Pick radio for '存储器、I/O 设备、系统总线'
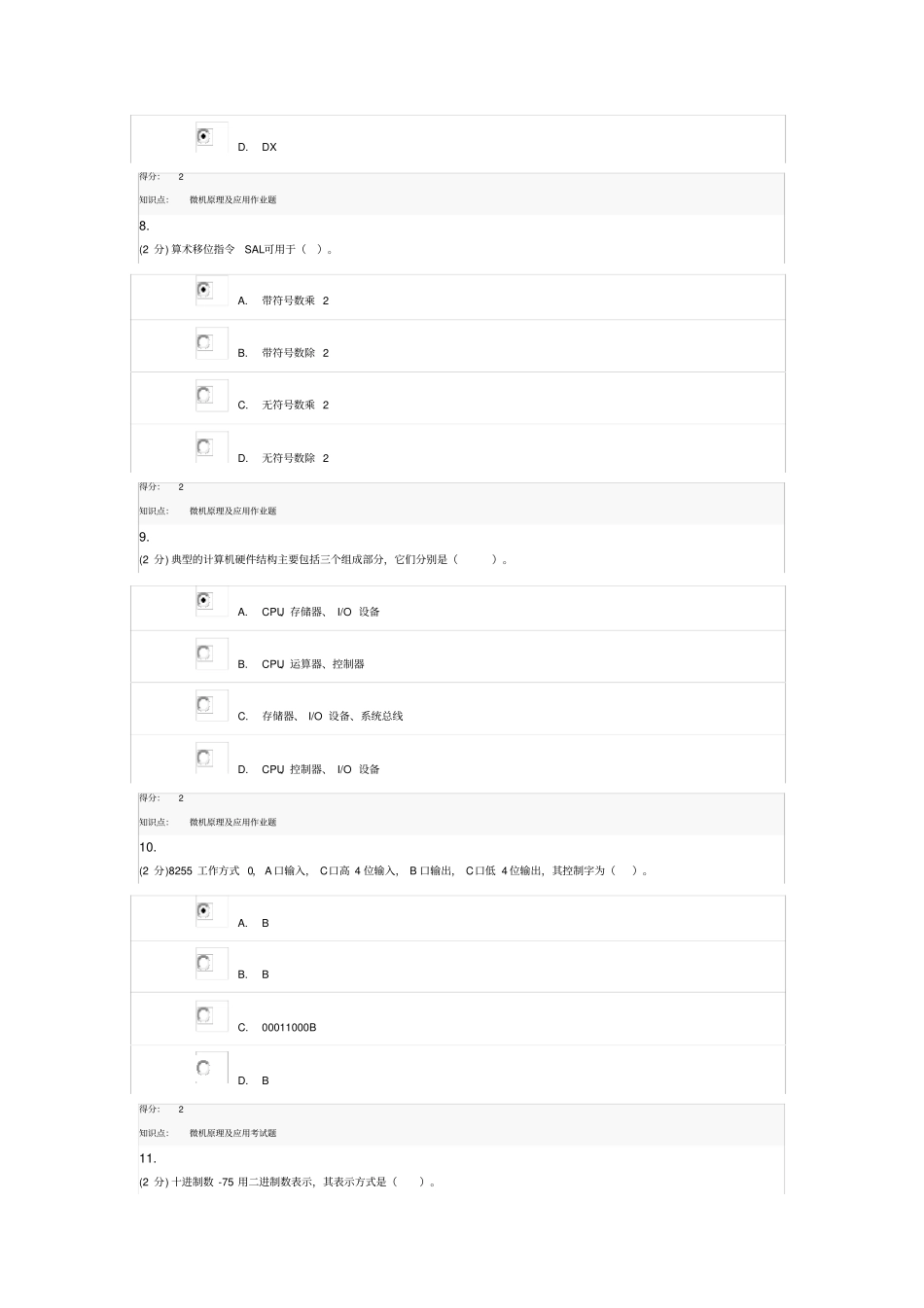Viewport: 924px width, 1308px height. tap(203, 705)
